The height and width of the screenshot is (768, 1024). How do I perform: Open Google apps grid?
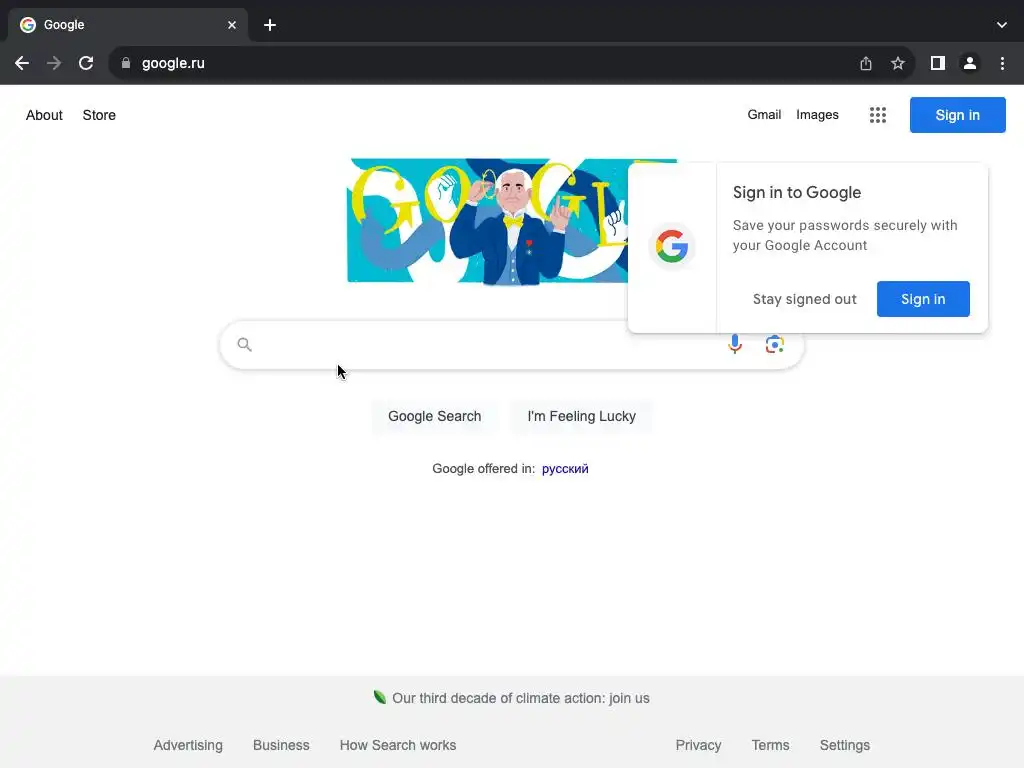(x=878, y=115)
